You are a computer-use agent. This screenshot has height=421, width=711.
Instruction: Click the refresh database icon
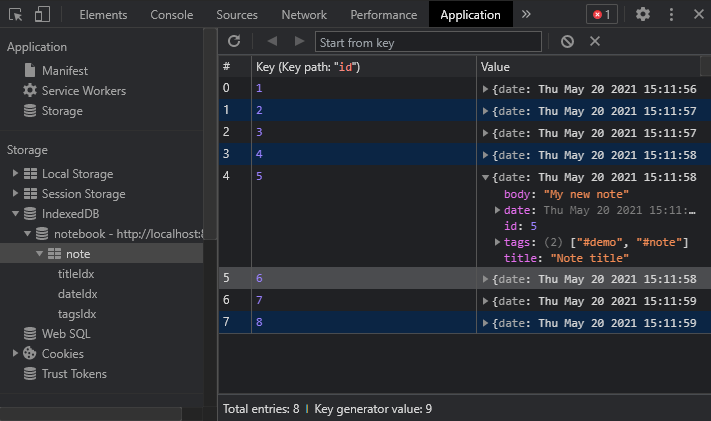click(235, 41)
